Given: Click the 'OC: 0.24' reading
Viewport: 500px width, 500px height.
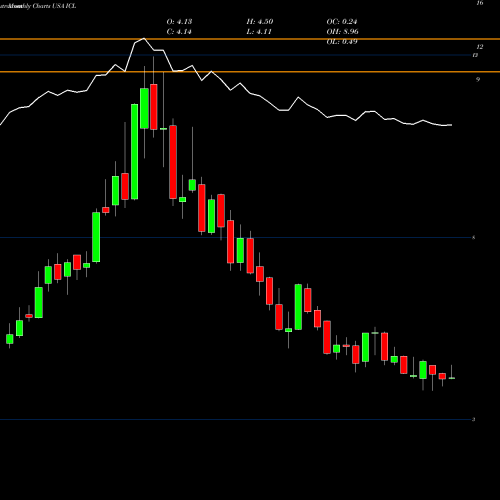Looking at the screenshot, I should [342, 22].
